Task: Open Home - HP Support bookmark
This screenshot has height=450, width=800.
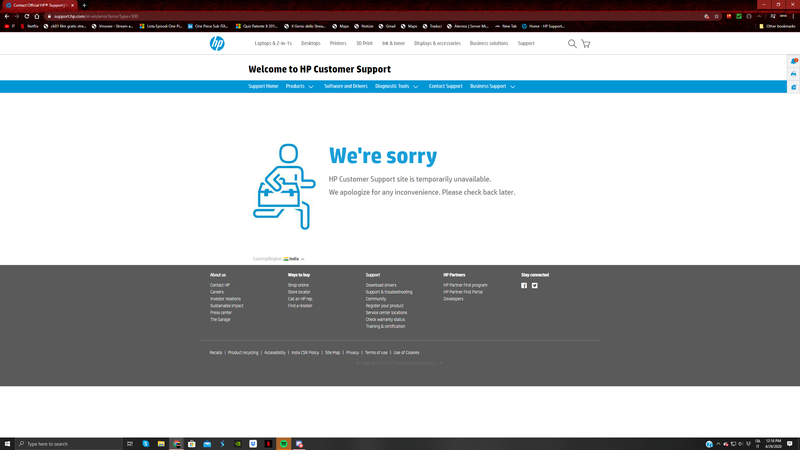Action: [543, 26]
